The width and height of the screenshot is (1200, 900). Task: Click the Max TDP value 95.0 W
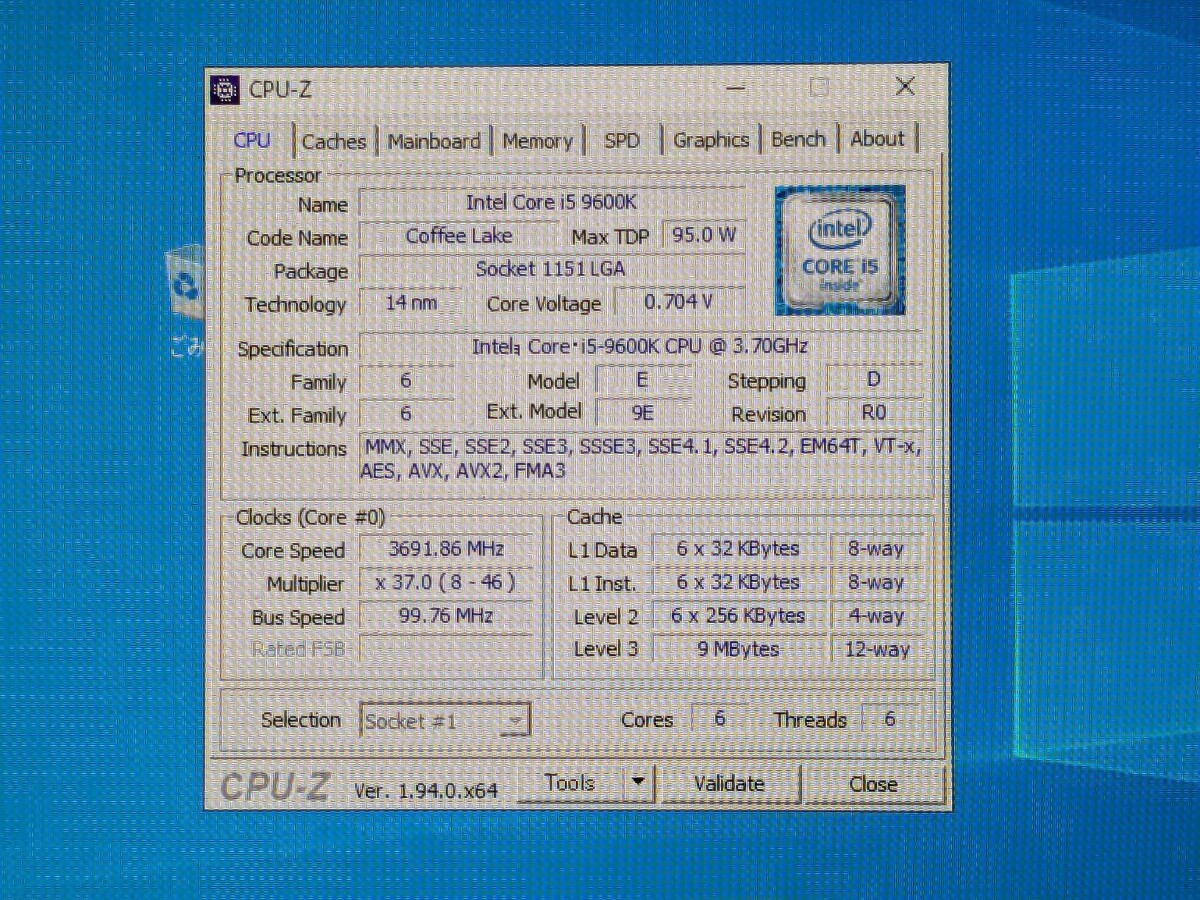tap(703, 236)
